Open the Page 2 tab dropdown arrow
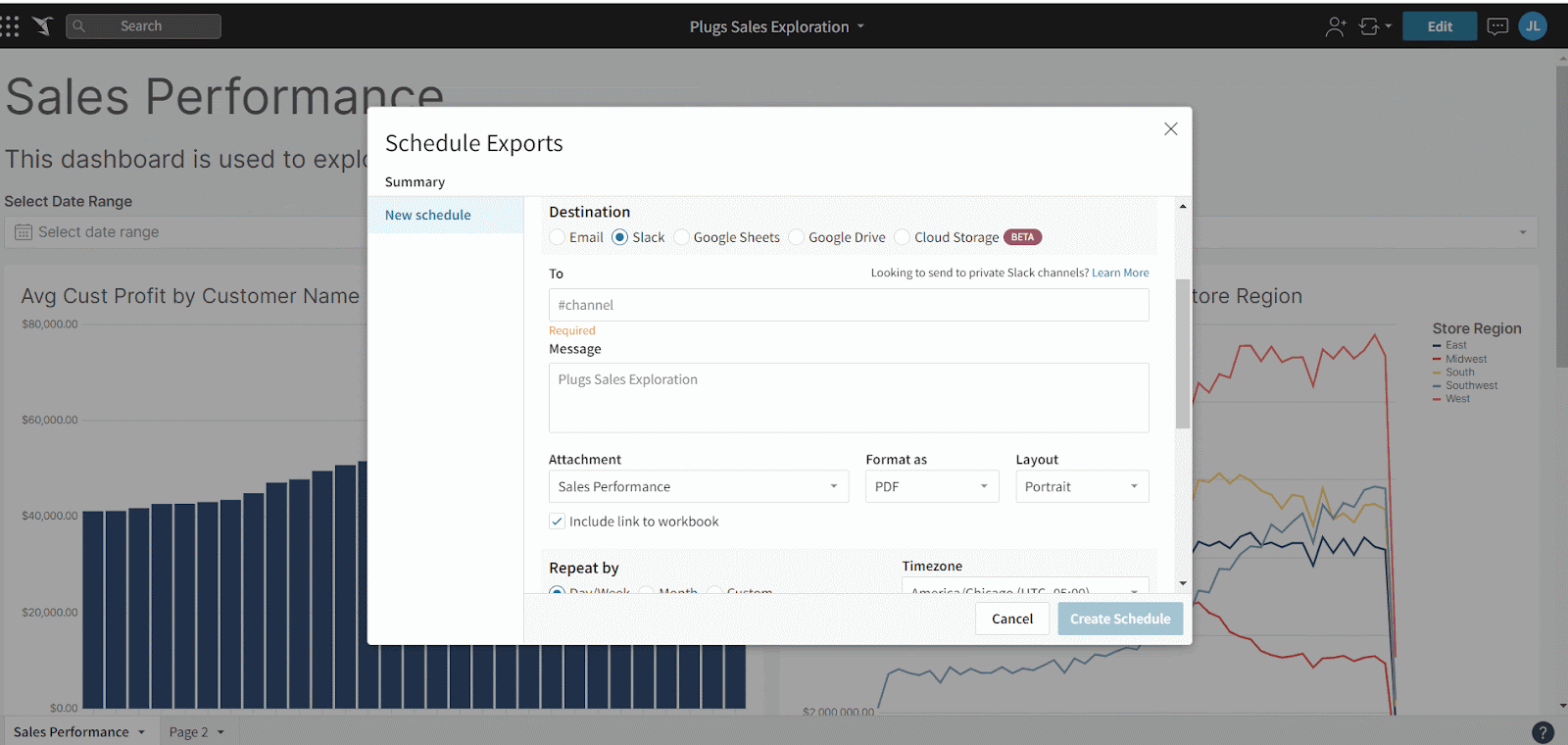The image size is (1568, 745). 220,732
